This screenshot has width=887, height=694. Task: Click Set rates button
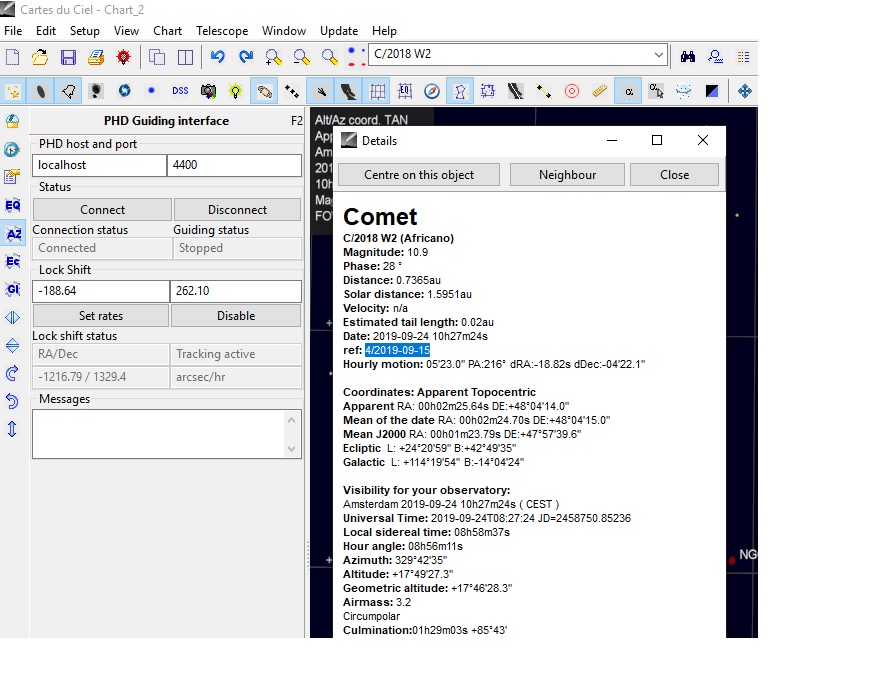[x=101, y=316]
